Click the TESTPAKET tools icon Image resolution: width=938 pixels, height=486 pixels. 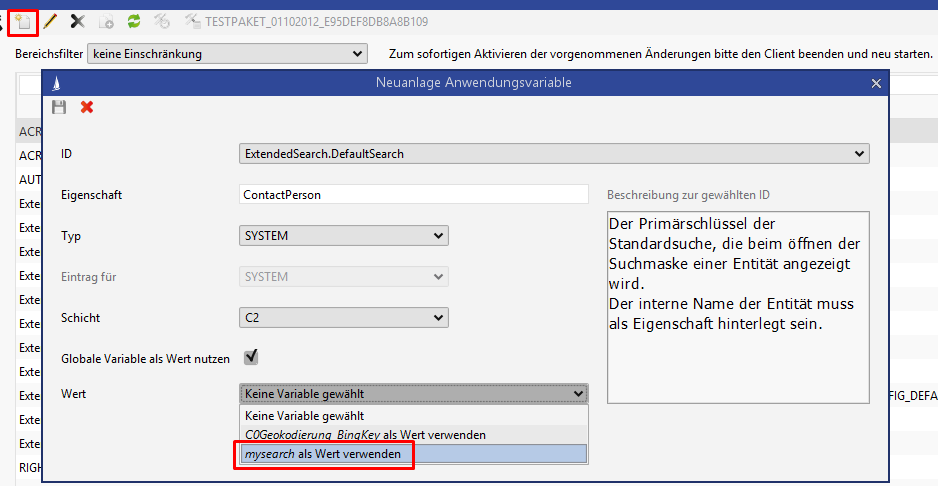point(192,20)
